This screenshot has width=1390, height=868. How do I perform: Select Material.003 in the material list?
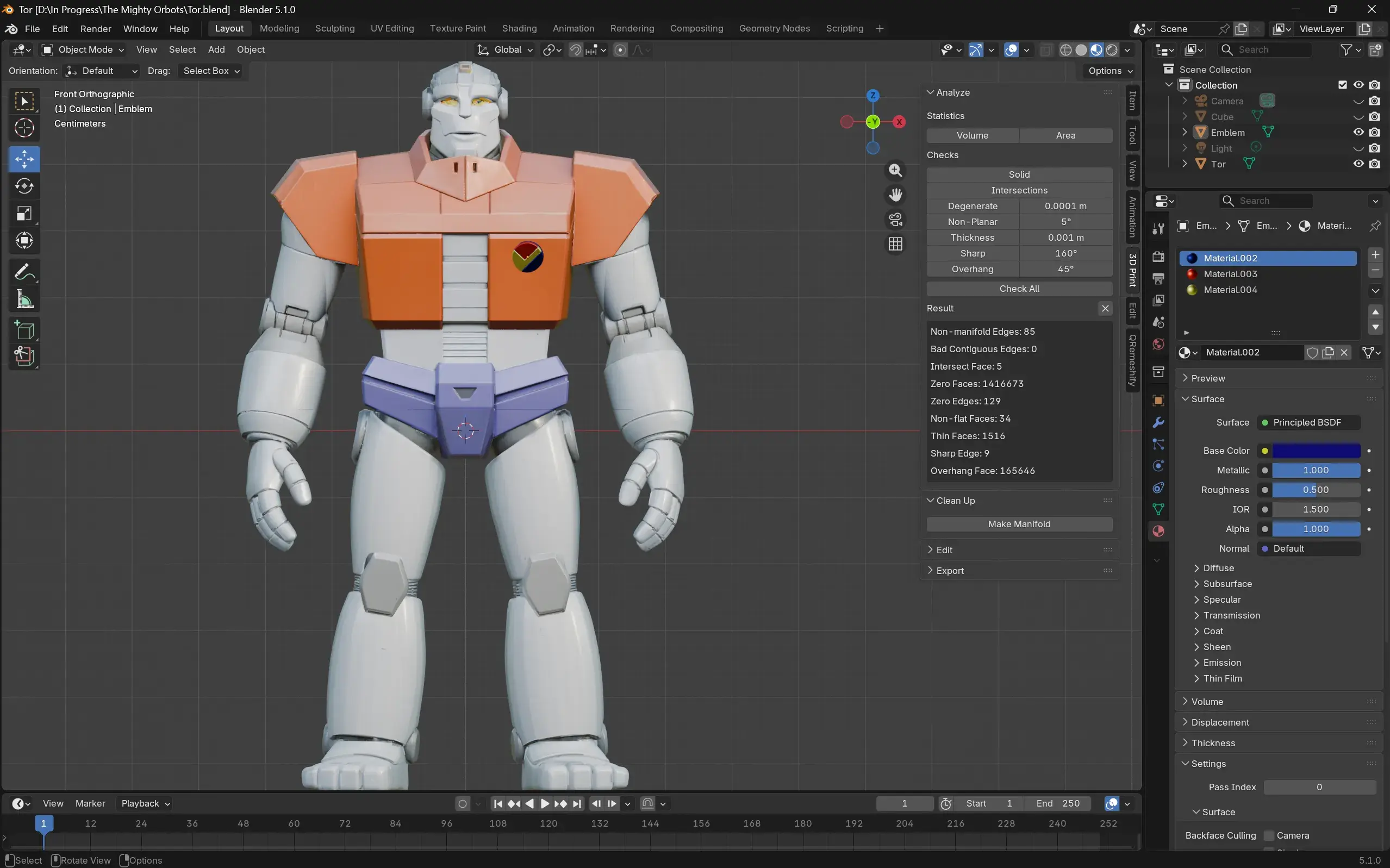1268,274
